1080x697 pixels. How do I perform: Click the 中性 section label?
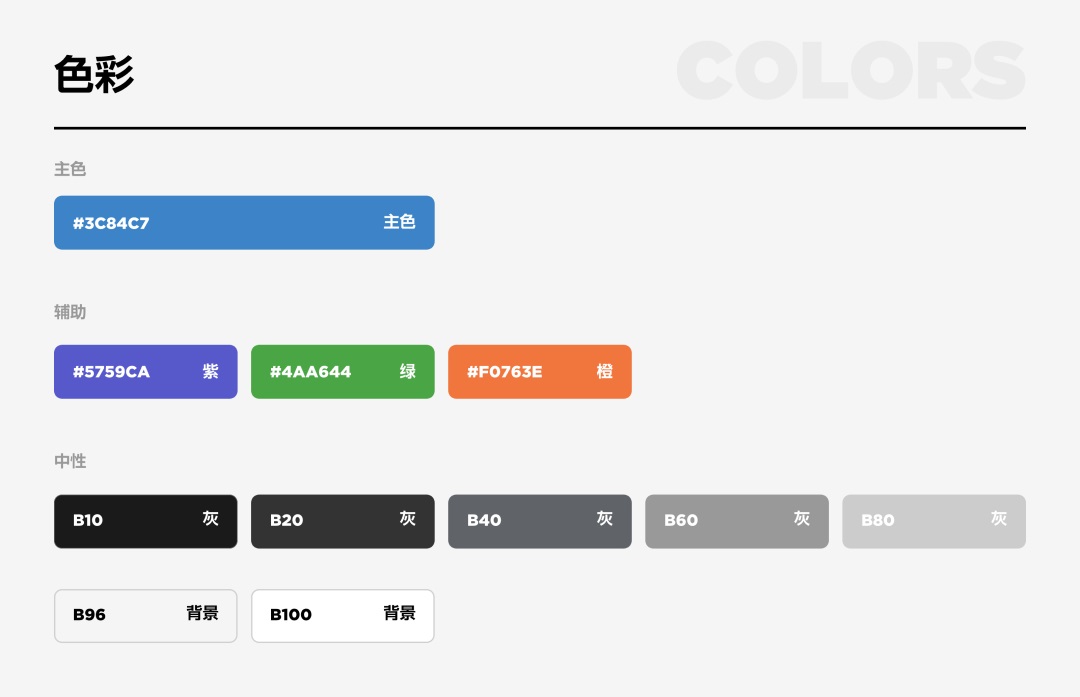point(70,461)
